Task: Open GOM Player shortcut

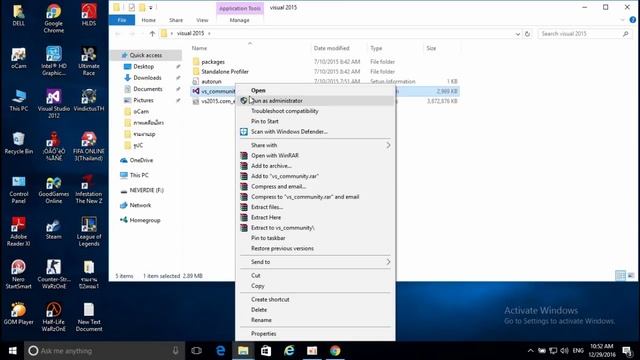Action: click(18, 313)
